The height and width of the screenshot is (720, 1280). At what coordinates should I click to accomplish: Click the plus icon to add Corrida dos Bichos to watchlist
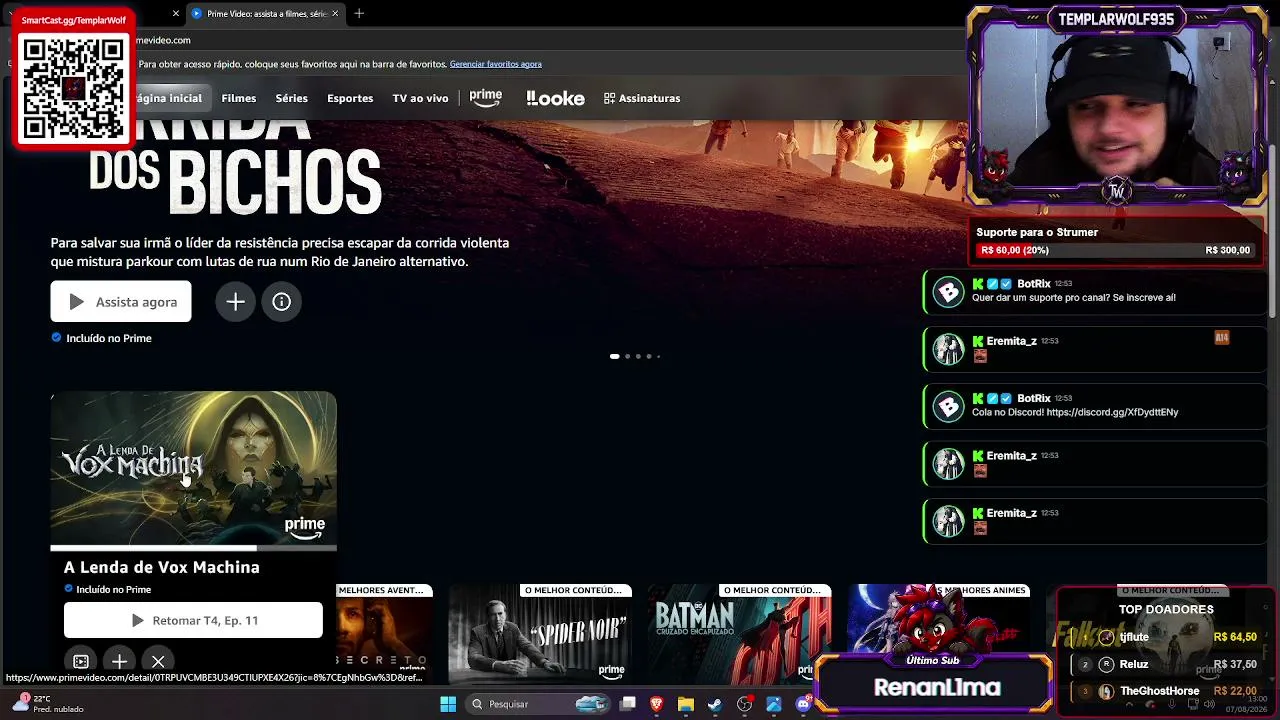tap(235, 302)
